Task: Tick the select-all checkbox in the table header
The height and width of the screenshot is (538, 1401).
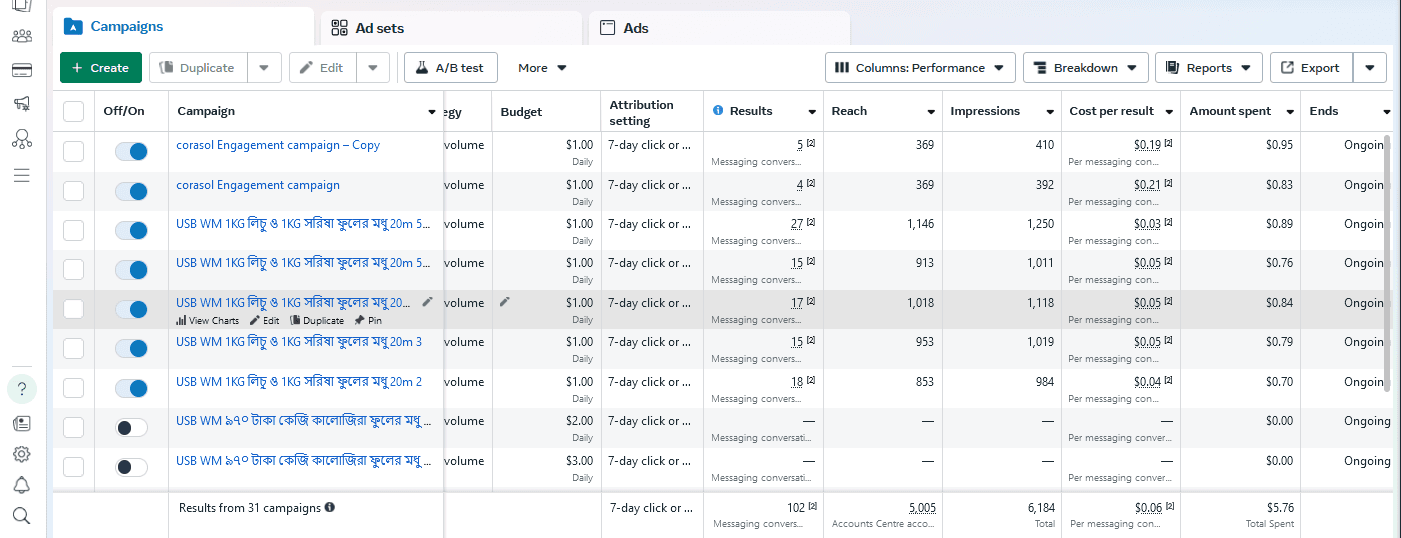Action: point(74,111)
